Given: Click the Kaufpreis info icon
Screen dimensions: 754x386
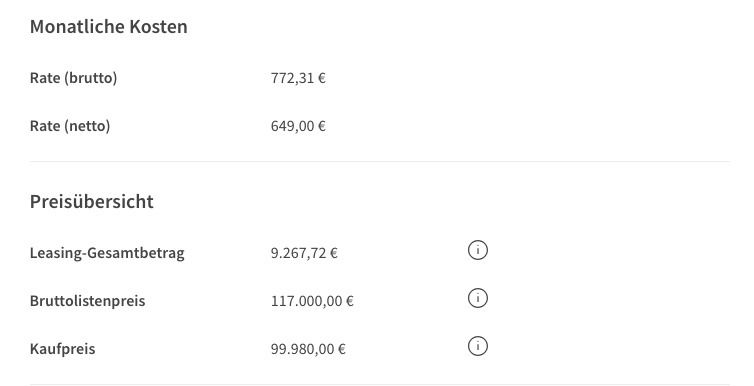Looking at the screenshot, I should [478, 346].
